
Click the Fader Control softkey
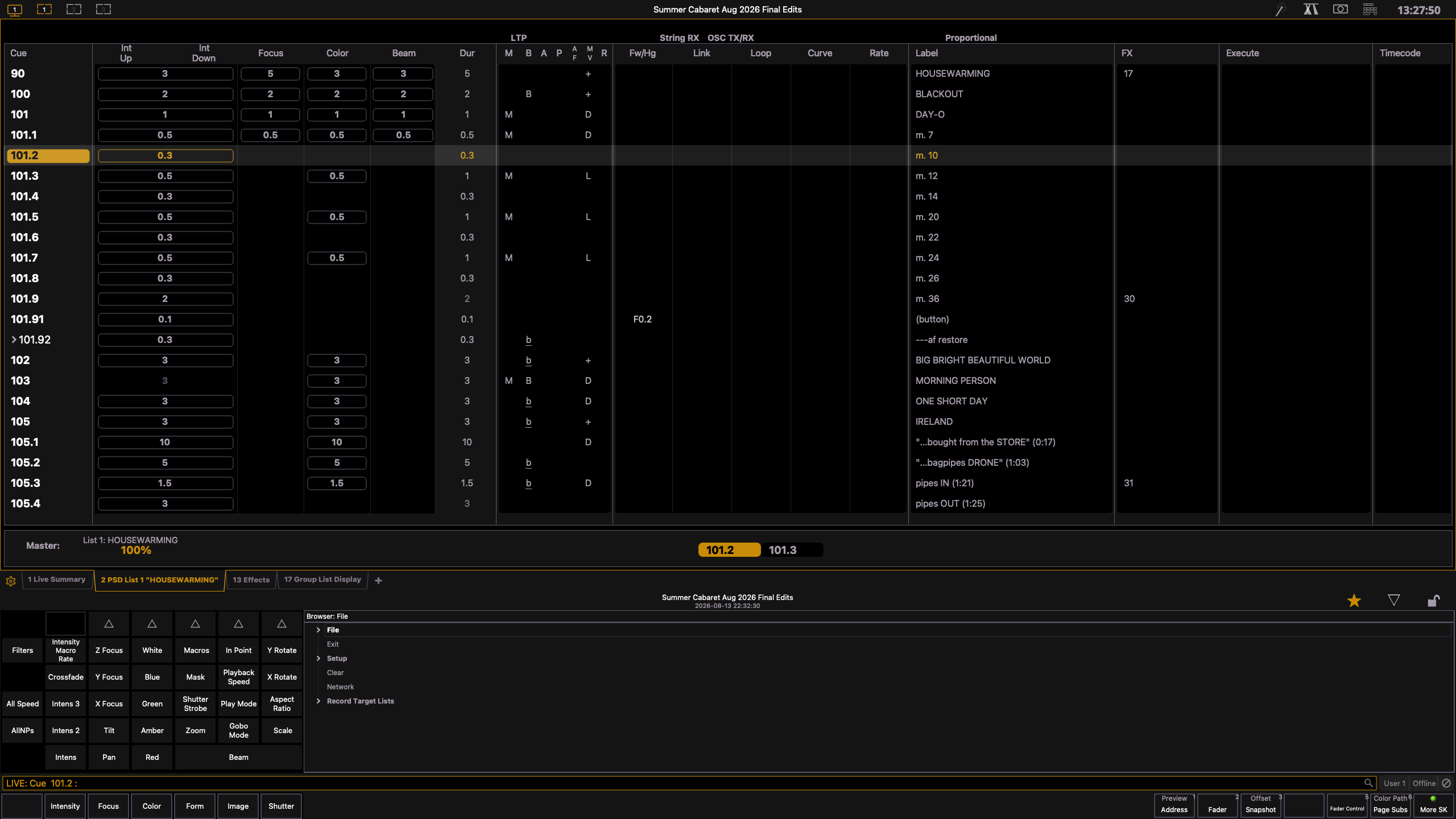tap(1347, 806)
